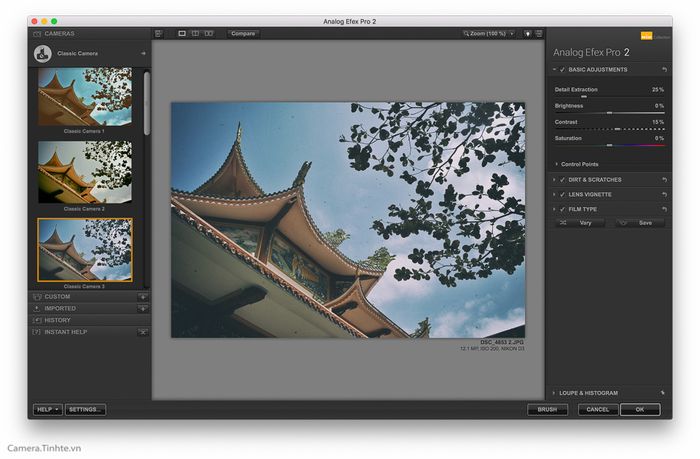Click the Cameras panel header icon
Screen dimensions: 700x459
37,34
